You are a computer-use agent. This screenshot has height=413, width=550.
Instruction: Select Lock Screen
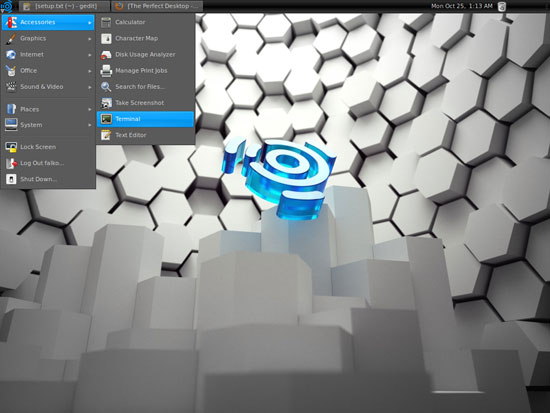(x=48, y=147)
